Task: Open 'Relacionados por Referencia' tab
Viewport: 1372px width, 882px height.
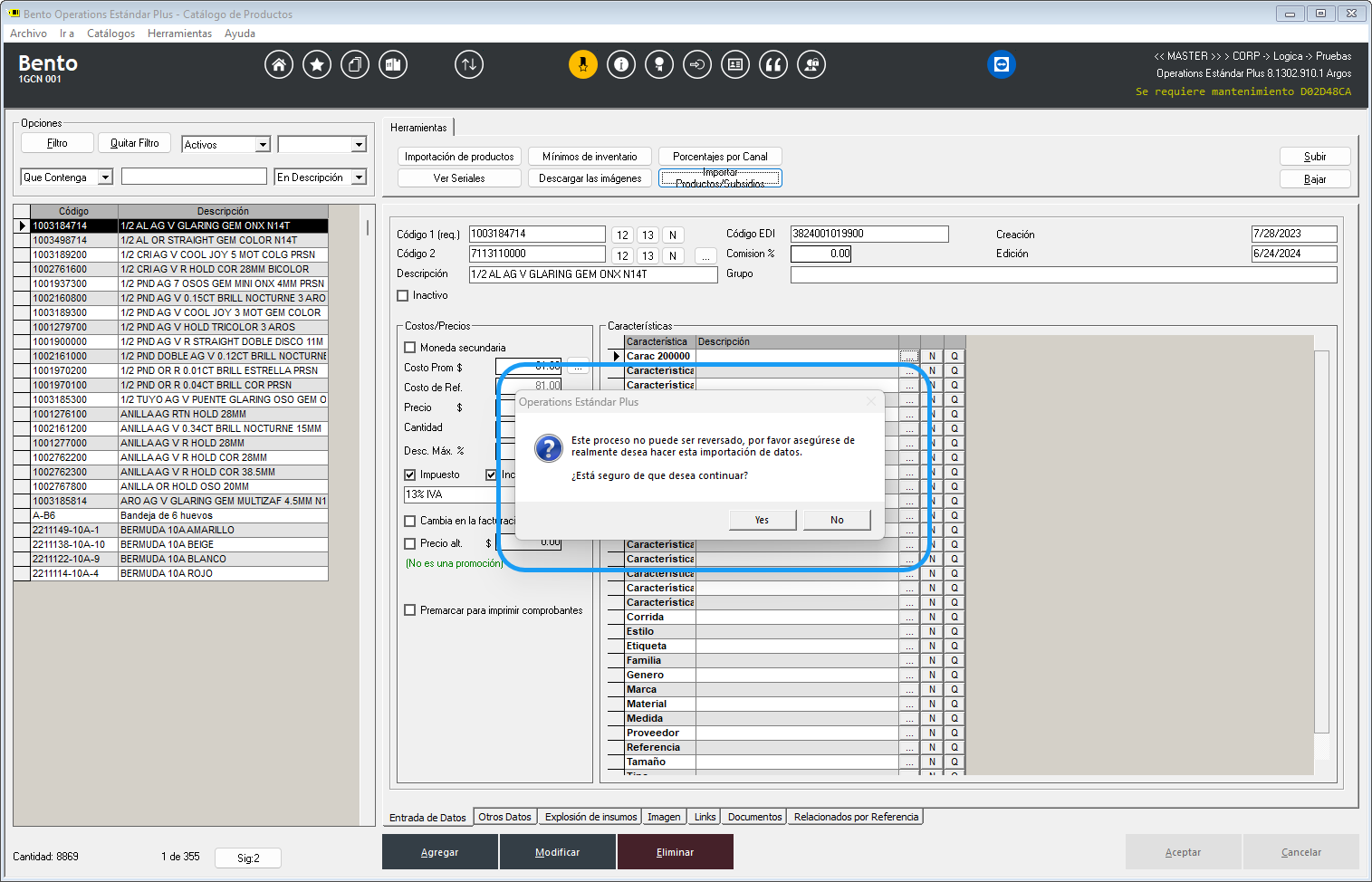Action: (x=856, y=817)
